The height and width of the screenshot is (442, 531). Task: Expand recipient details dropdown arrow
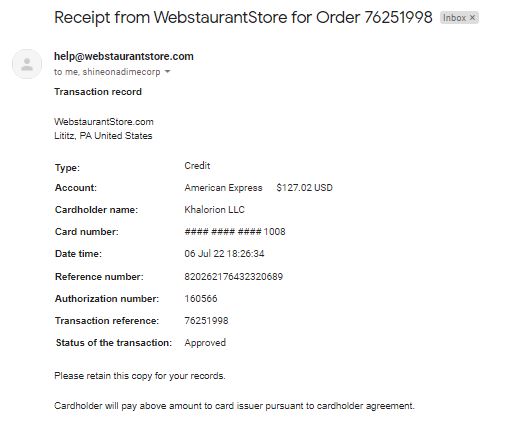click(167, 72)
